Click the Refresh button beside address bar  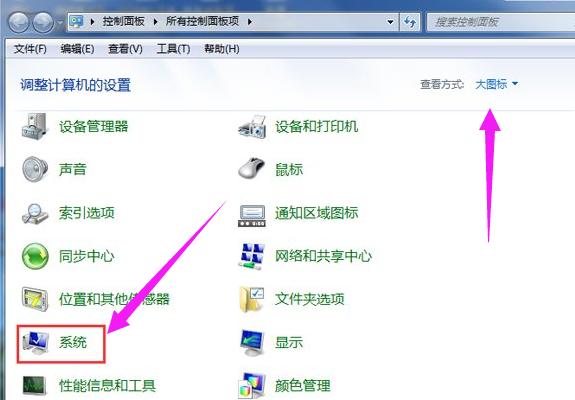pyautogui.click(x=410, y=22)
